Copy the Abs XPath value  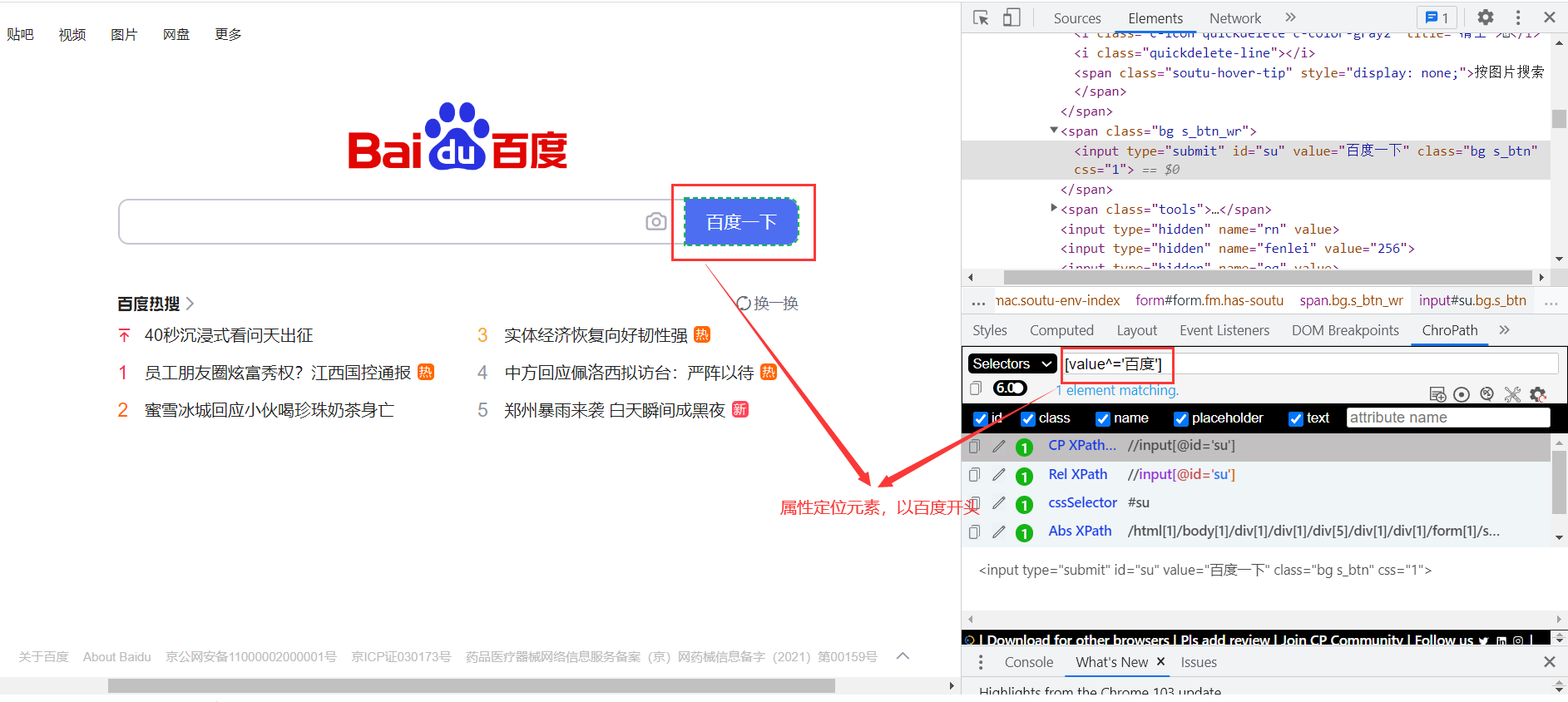click(x=974, y=531)
